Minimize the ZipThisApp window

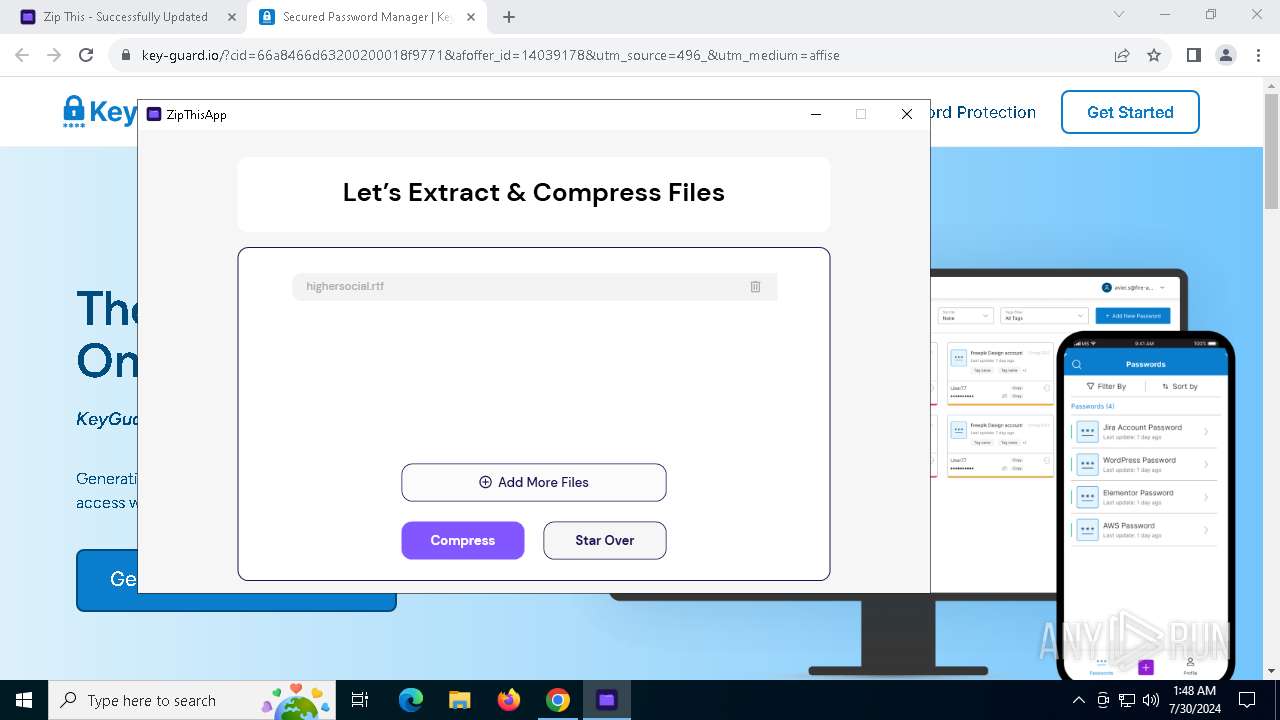[816, 114]
